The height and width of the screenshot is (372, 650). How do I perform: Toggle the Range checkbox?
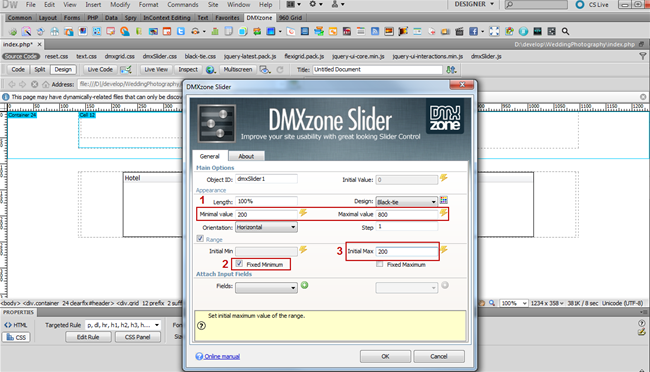pos(200,238)
